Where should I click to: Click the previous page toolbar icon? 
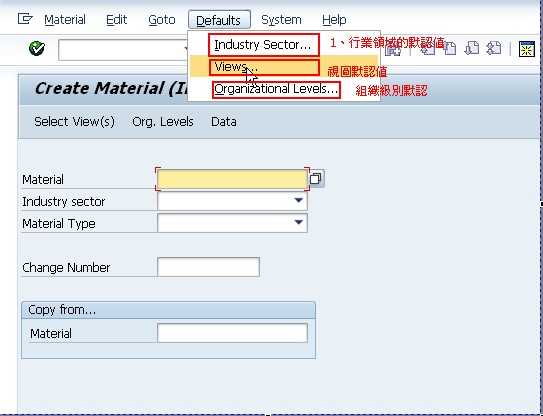449,48
